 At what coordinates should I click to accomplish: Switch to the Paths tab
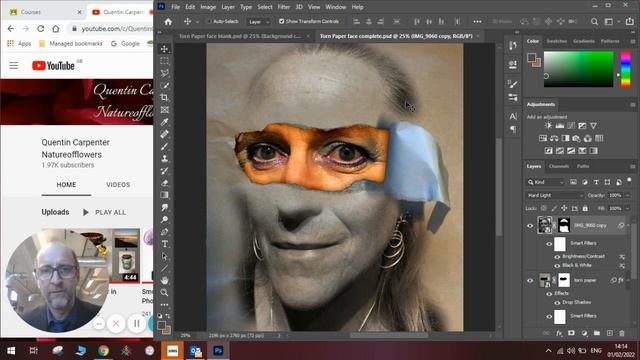pyautogui.click(x=582, y=166)
